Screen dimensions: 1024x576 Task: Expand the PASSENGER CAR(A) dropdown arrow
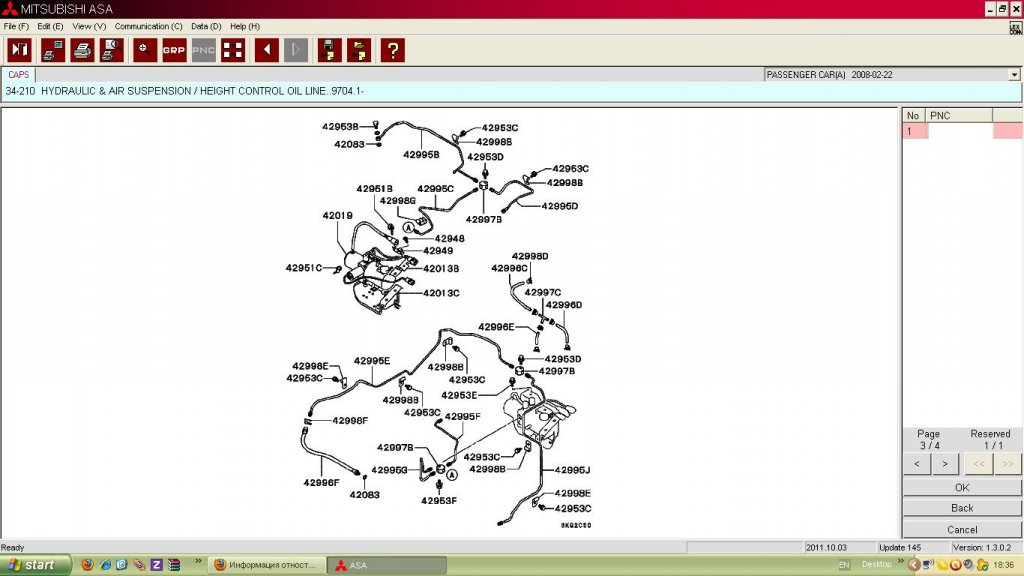pyautogui.click(x=1014, y=74)
